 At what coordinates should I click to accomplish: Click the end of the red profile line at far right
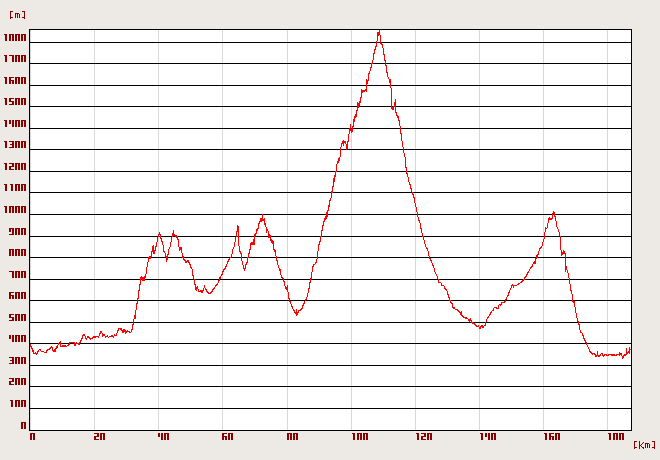pyautogui.click(x=630, y=348)
